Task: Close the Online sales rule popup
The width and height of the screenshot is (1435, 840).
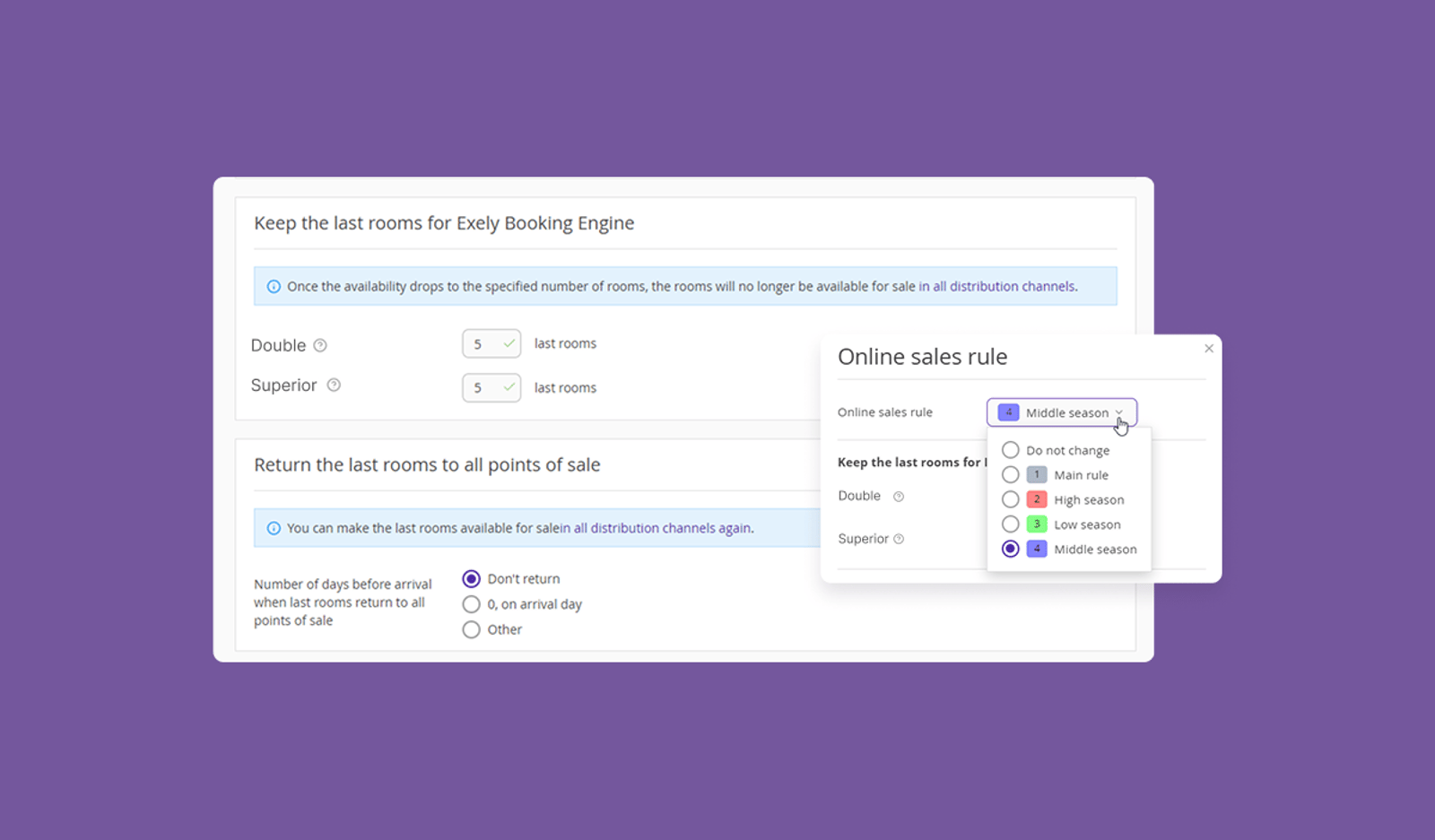Action: [1209, 349]
